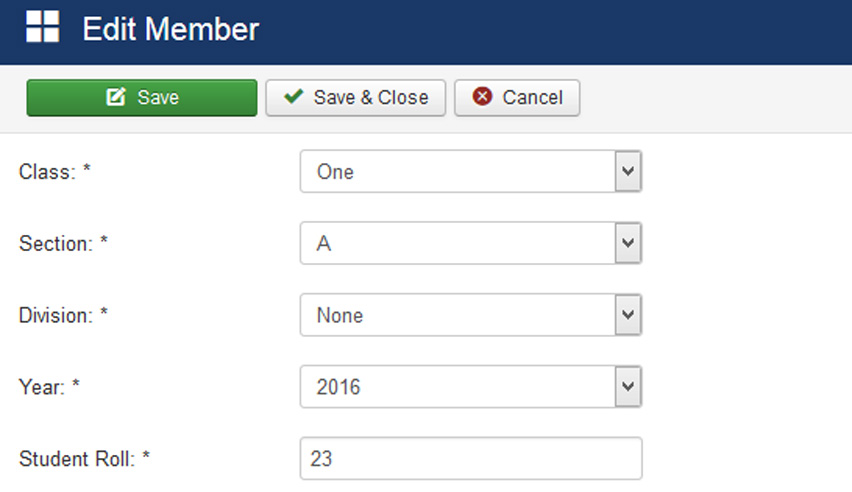Cancel editing the member
Screen dimensions: 852x492
point(517,98)
